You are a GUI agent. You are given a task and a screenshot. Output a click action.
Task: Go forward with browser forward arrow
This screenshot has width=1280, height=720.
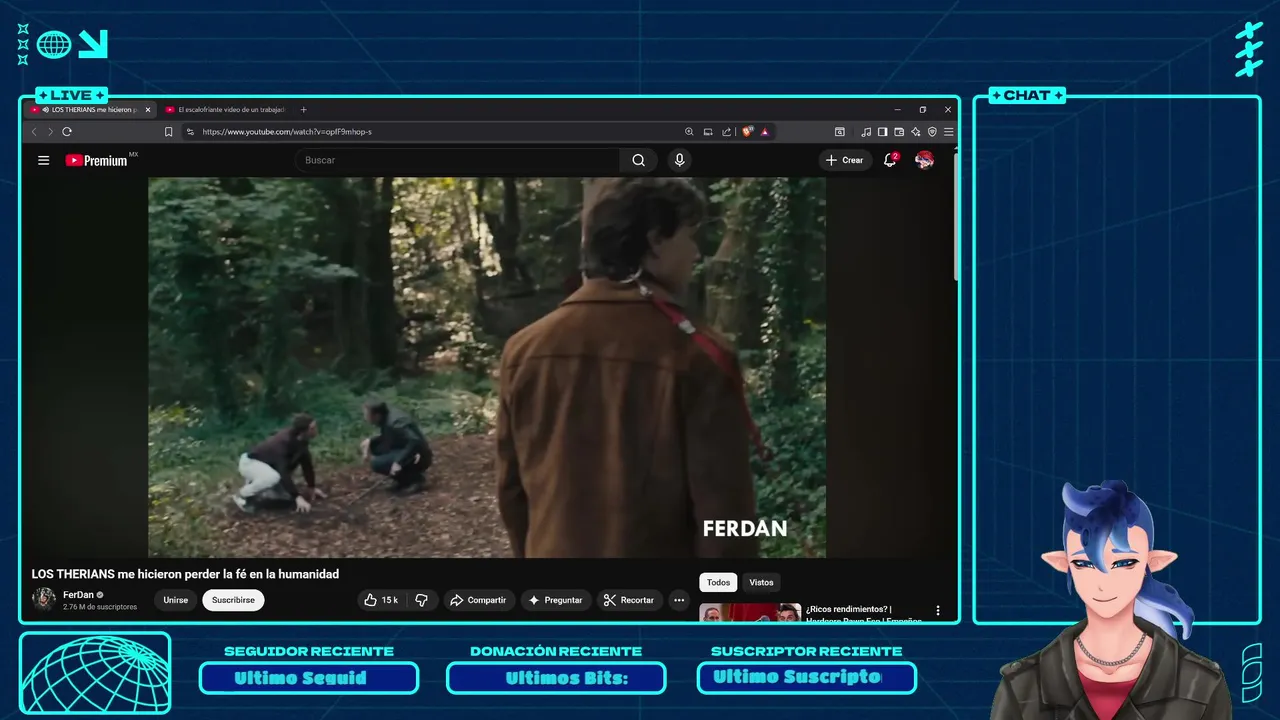[x=50, y=131]
